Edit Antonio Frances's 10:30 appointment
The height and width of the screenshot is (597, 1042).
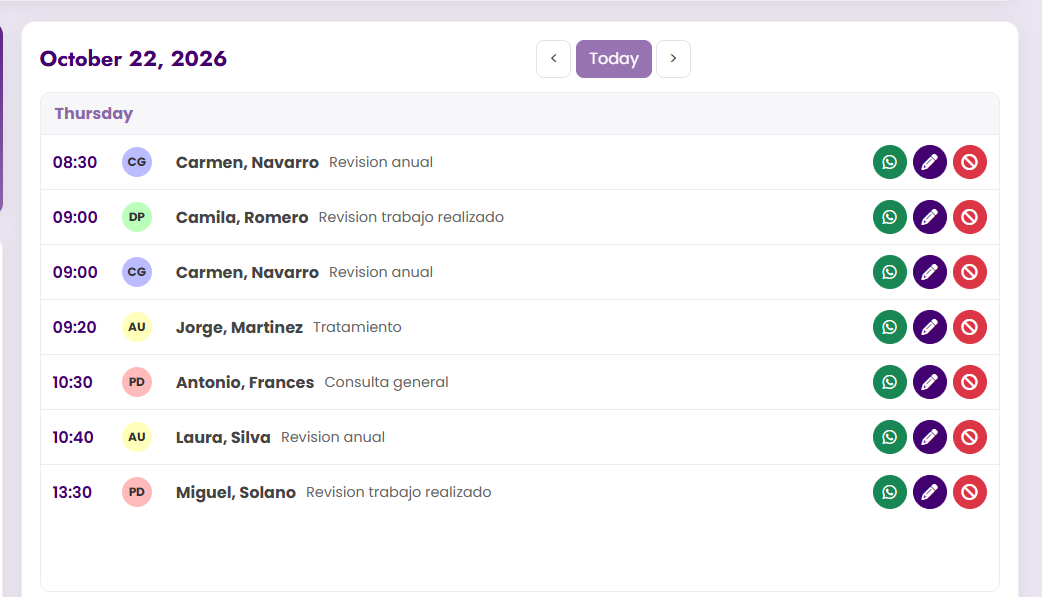coord(930,382)
